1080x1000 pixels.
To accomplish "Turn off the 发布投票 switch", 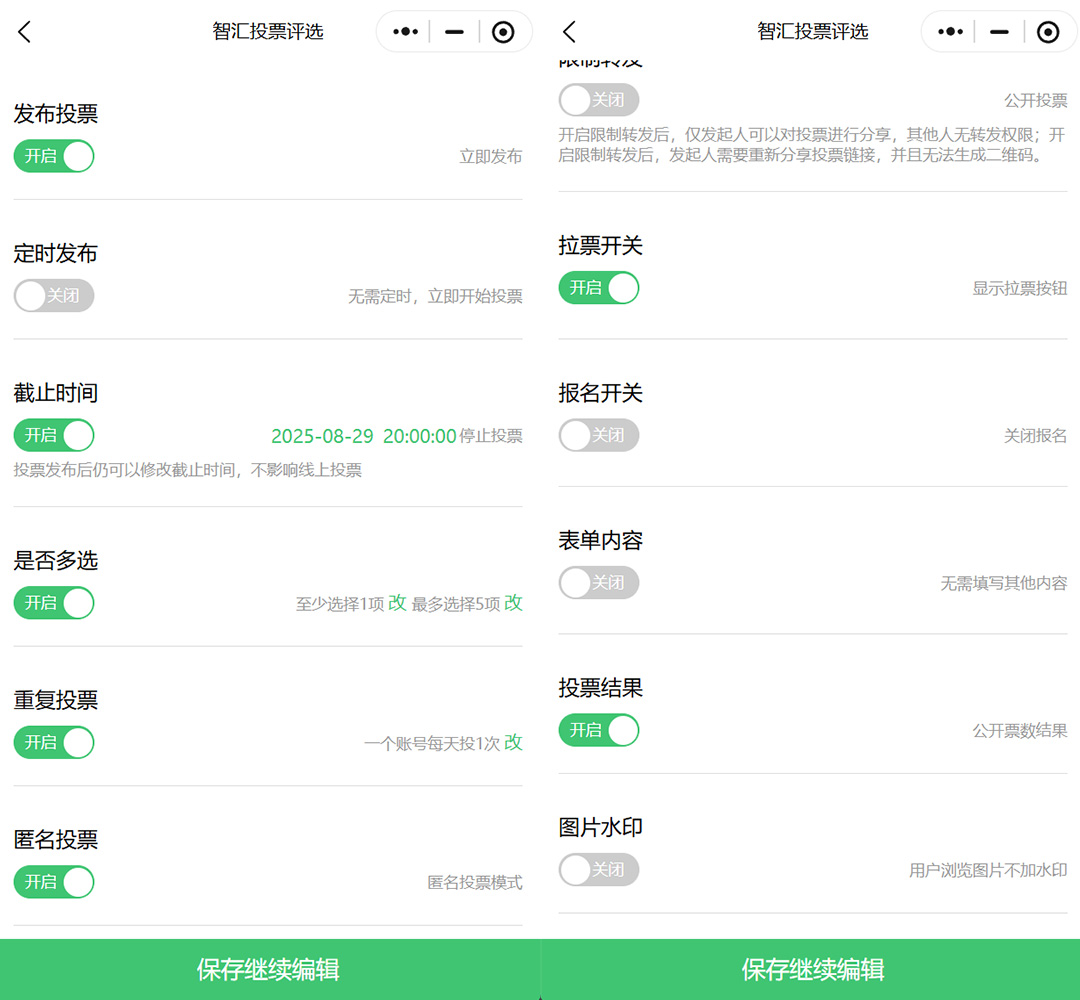I will point(54,156).
